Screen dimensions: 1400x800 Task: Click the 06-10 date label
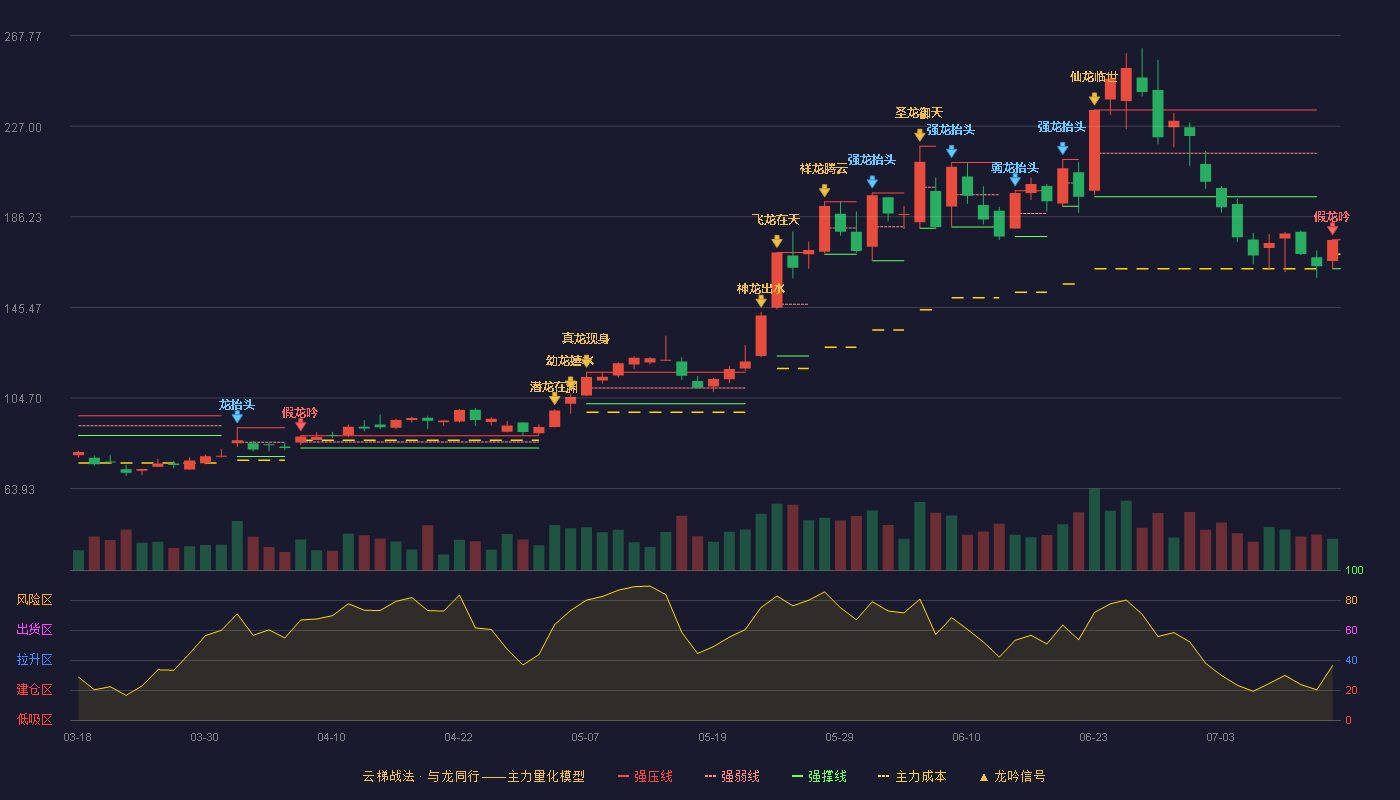point(966,737)
